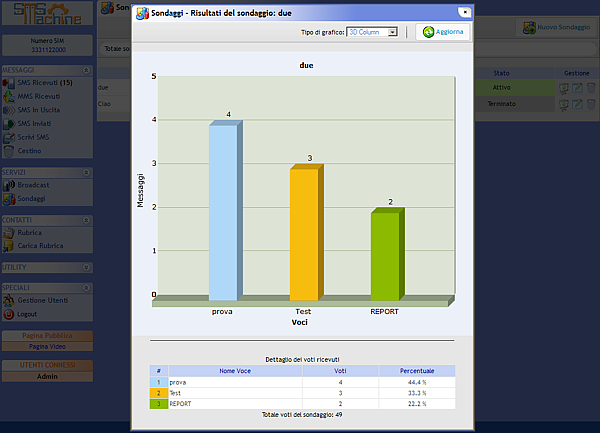Edit icon for the Attivo survey

click(577, 88)
